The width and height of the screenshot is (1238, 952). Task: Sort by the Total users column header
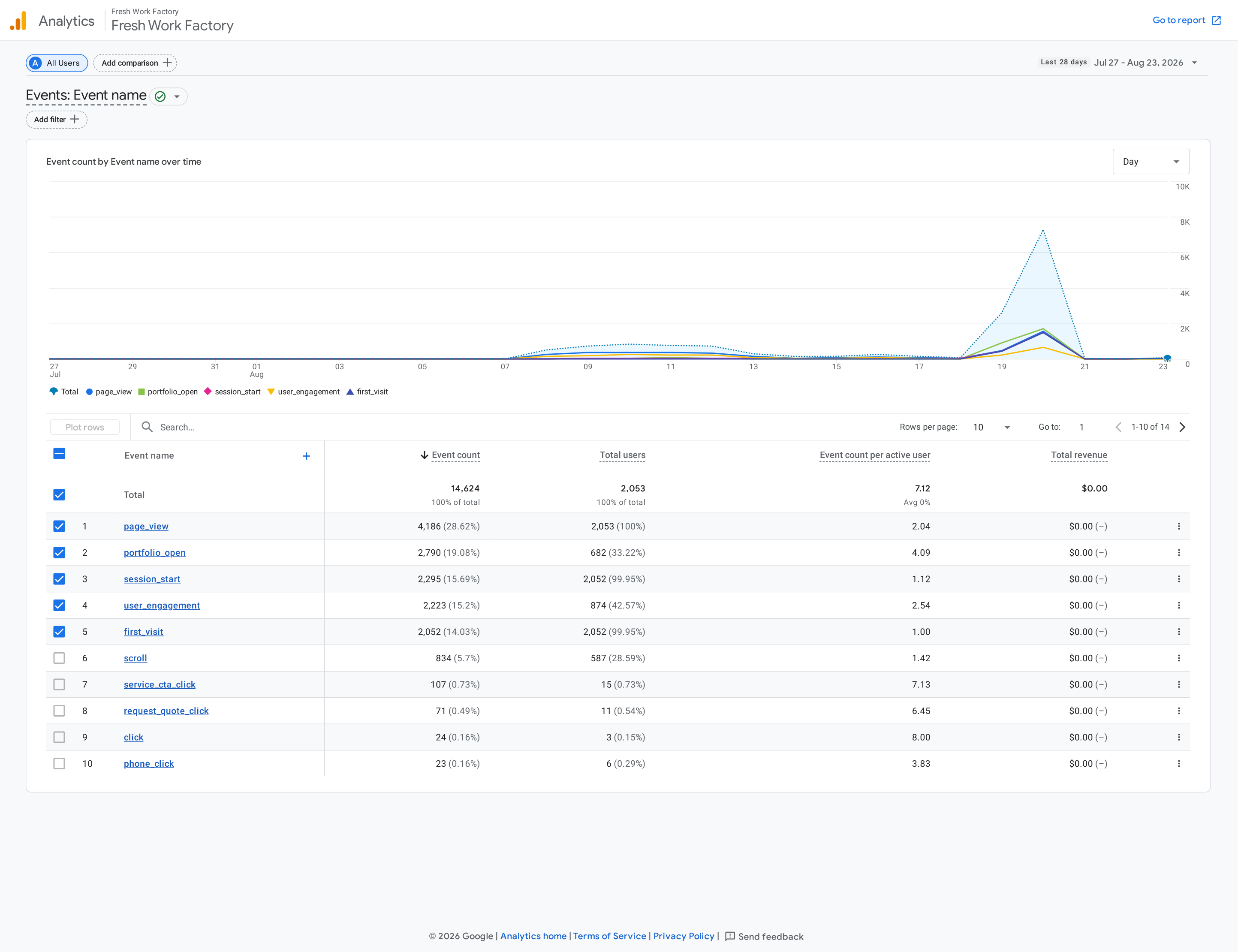pos(622,455)
